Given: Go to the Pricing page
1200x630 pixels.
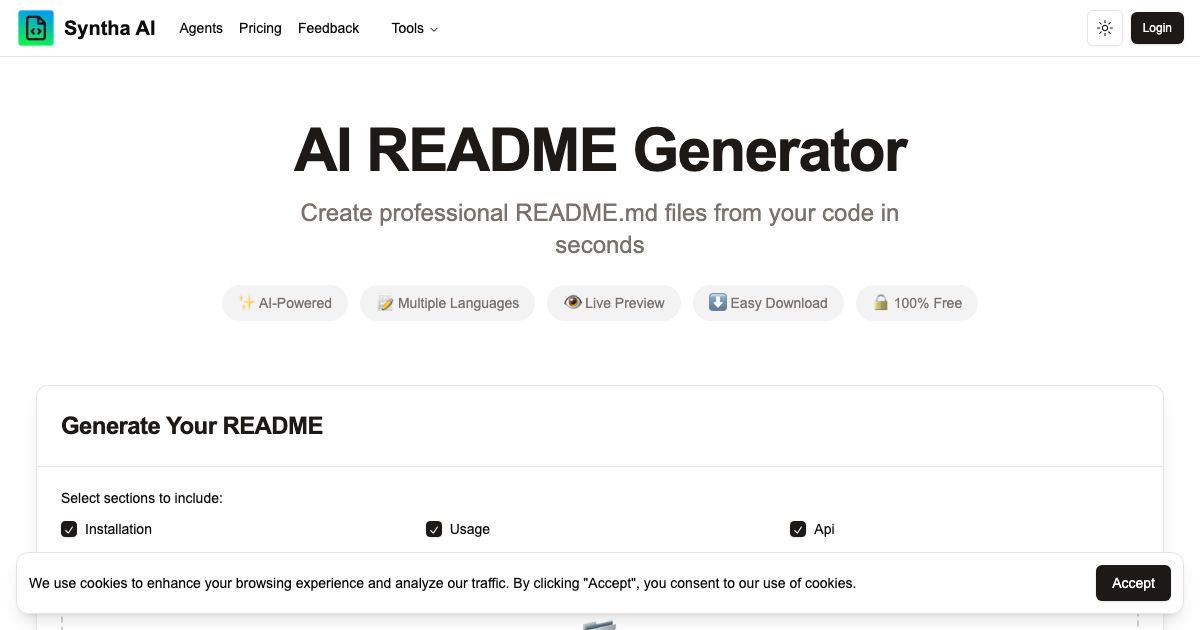Looking at the screenshot, I should pyautogui.click(x=260, y=28).
